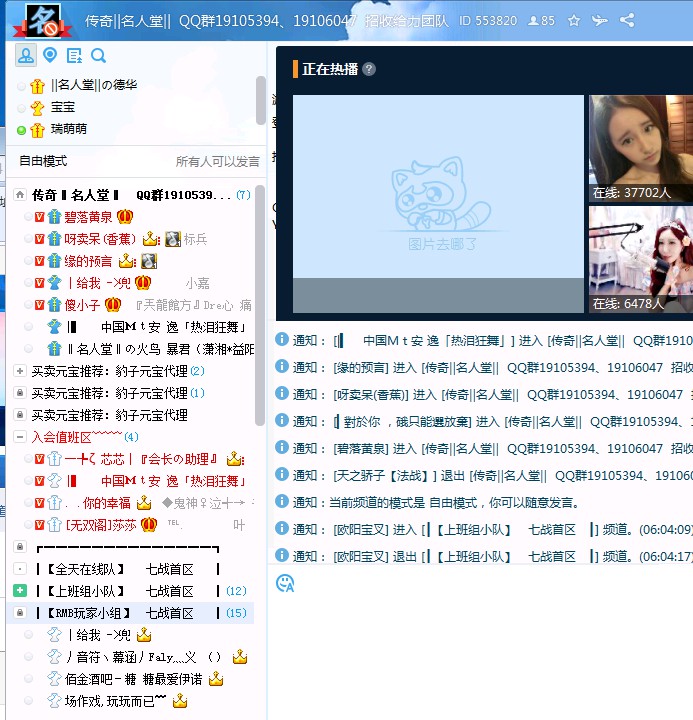Image resolution: width=693 pixels, height=720 pixels.
Task: Click the location pin icon
Action: [x=50, y=55]
